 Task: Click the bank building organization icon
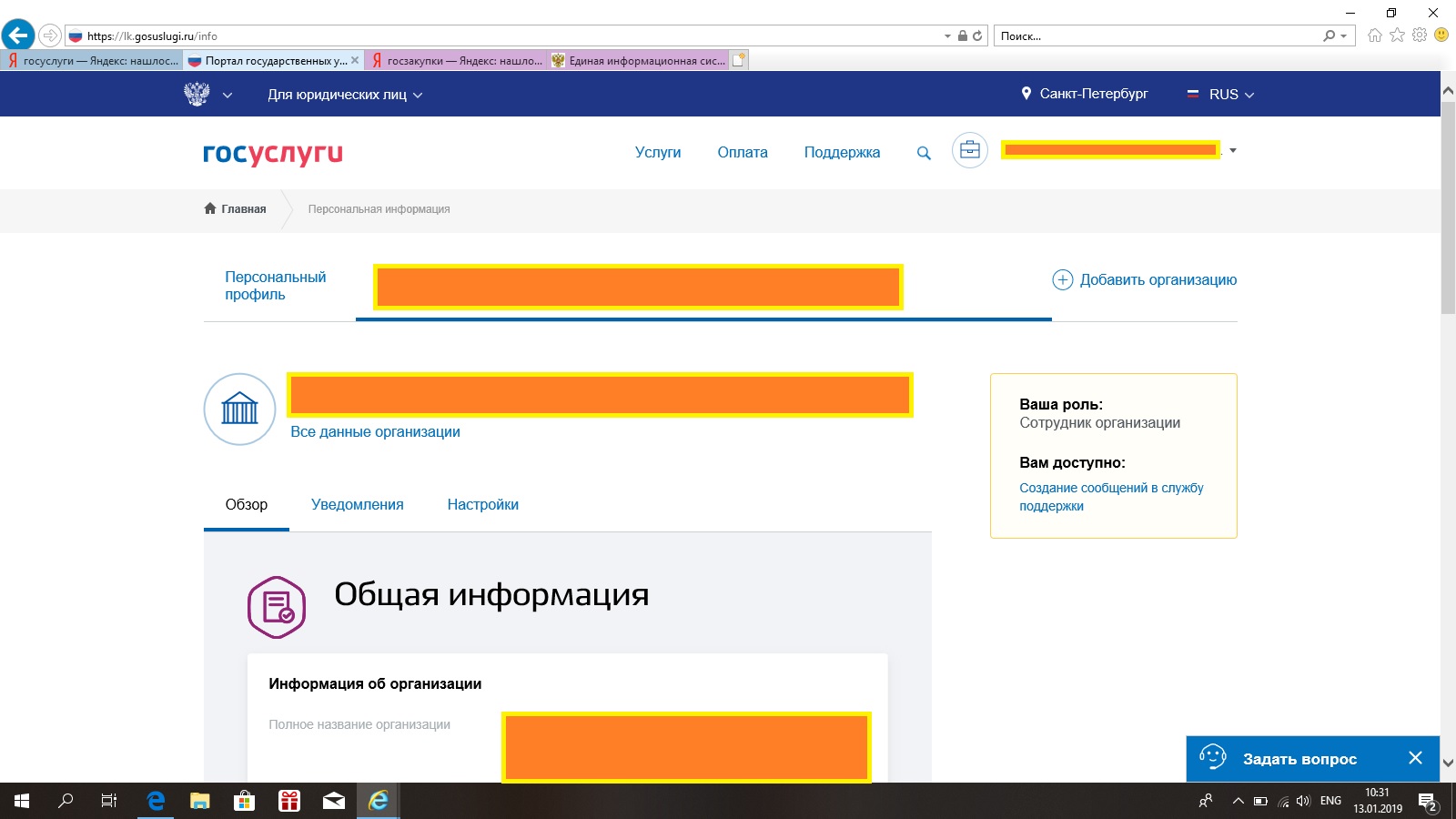point(239,409)
